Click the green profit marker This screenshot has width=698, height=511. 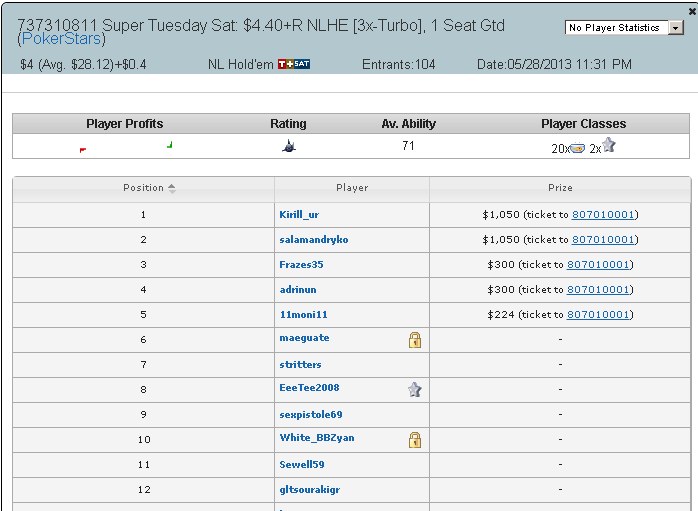pyautogui.click(x=170, y=145)
